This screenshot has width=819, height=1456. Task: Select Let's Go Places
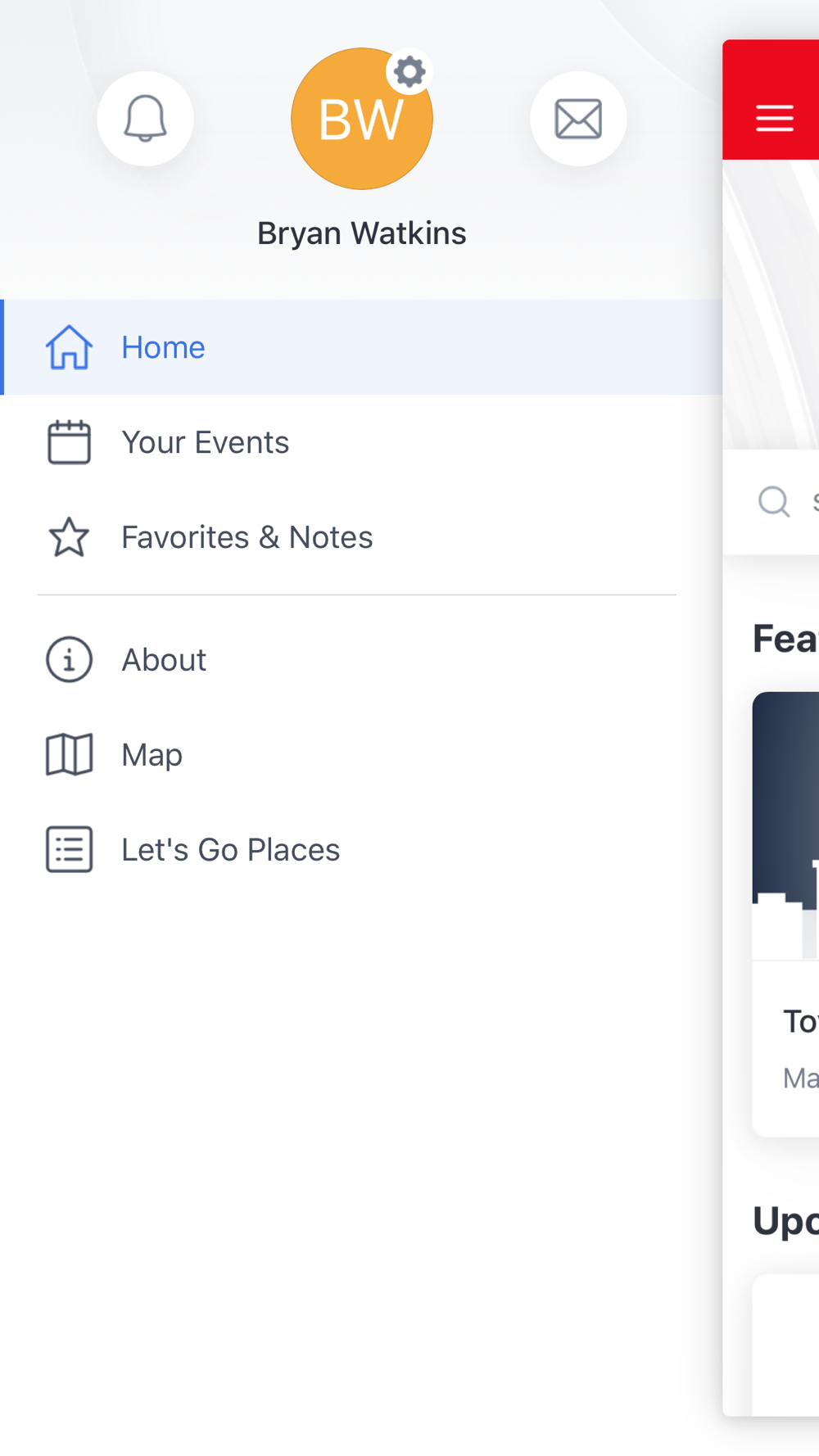[361, 849]
